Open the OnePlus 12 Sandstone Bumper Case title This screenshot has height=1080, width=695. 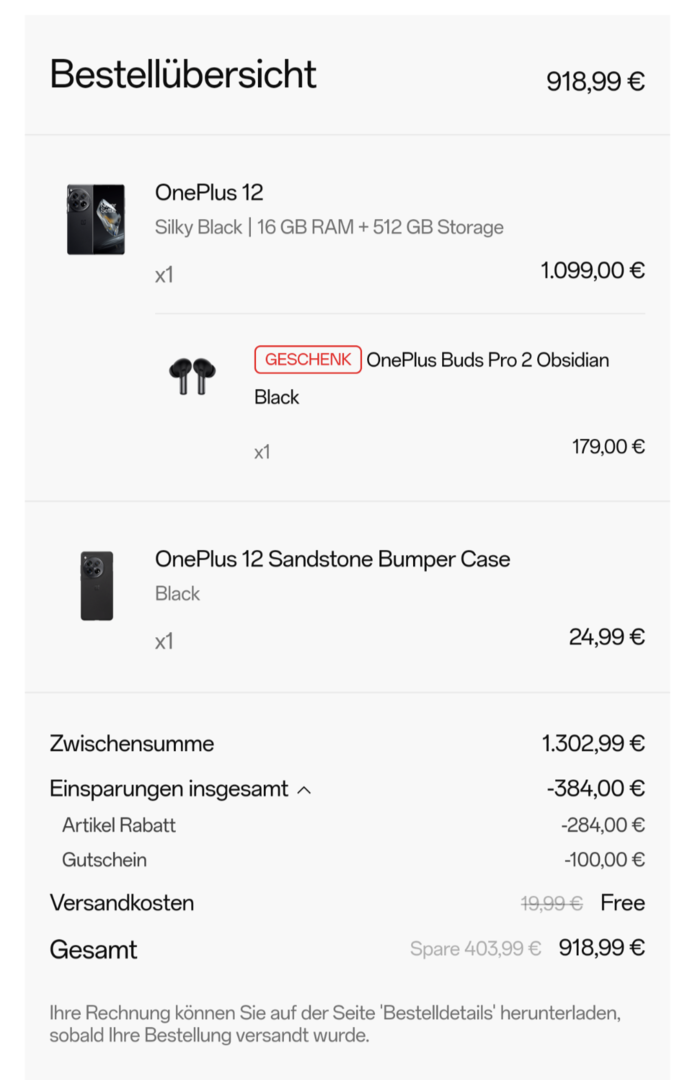tap(332, 559)
